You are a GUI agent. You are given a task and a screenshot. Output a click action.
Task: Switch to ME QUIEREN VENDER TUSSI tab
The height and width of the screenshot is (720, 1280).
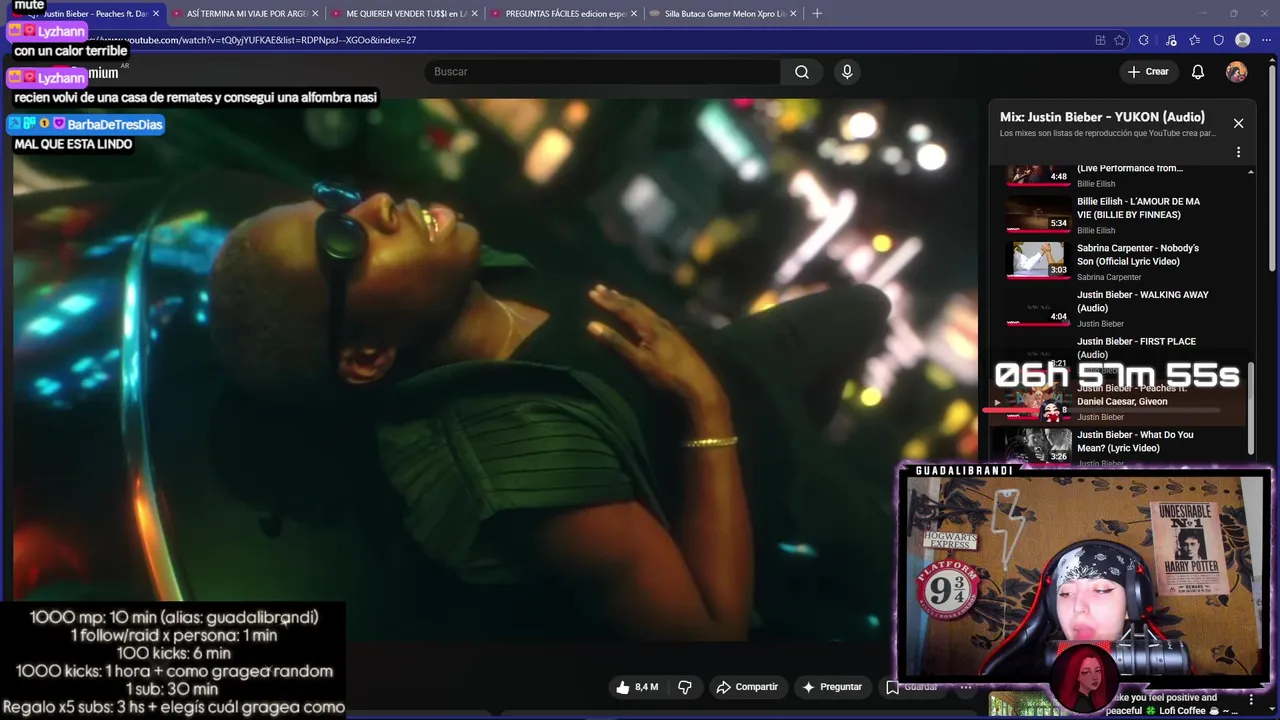click(405, 14)
